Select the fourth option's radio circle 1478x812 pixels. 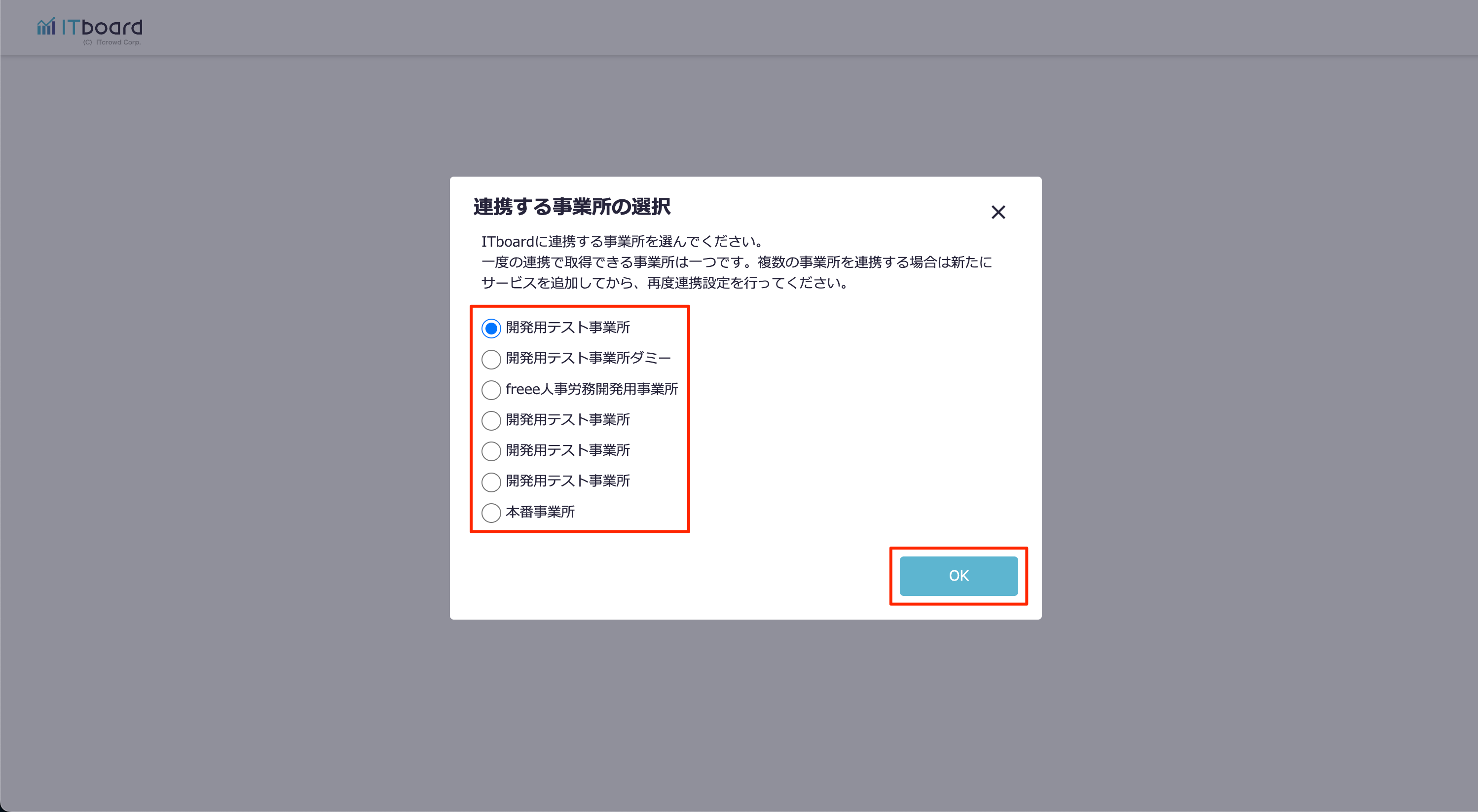pyautogui.click(x=491, y=421)
